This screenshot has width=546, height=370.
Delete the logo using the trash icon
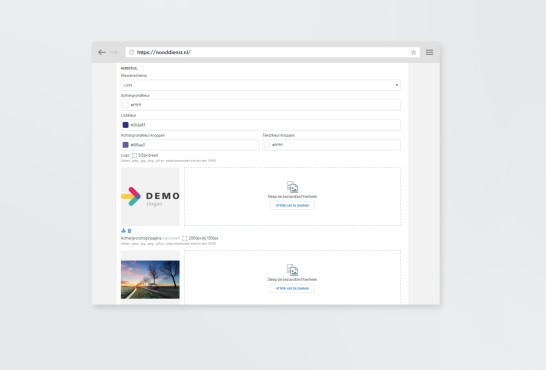coord(130,231)
